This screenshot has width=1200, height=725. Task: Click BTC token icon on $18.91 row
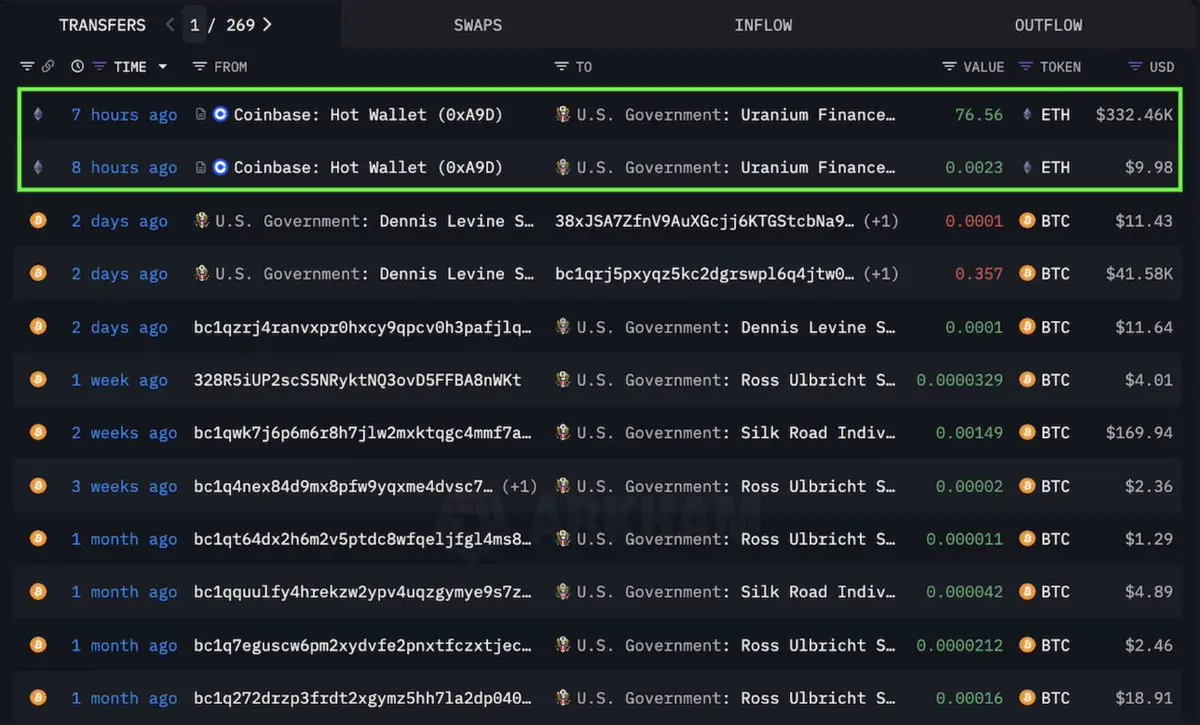pyautogui.click(x=1027, y=698)
